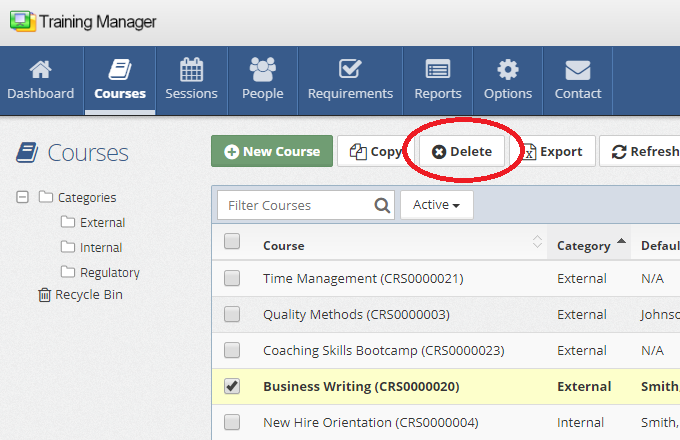Open the Active status dropdown
The width and height of the screenshot is (680, 440).
pyautogui.click(x=437, y=205)
